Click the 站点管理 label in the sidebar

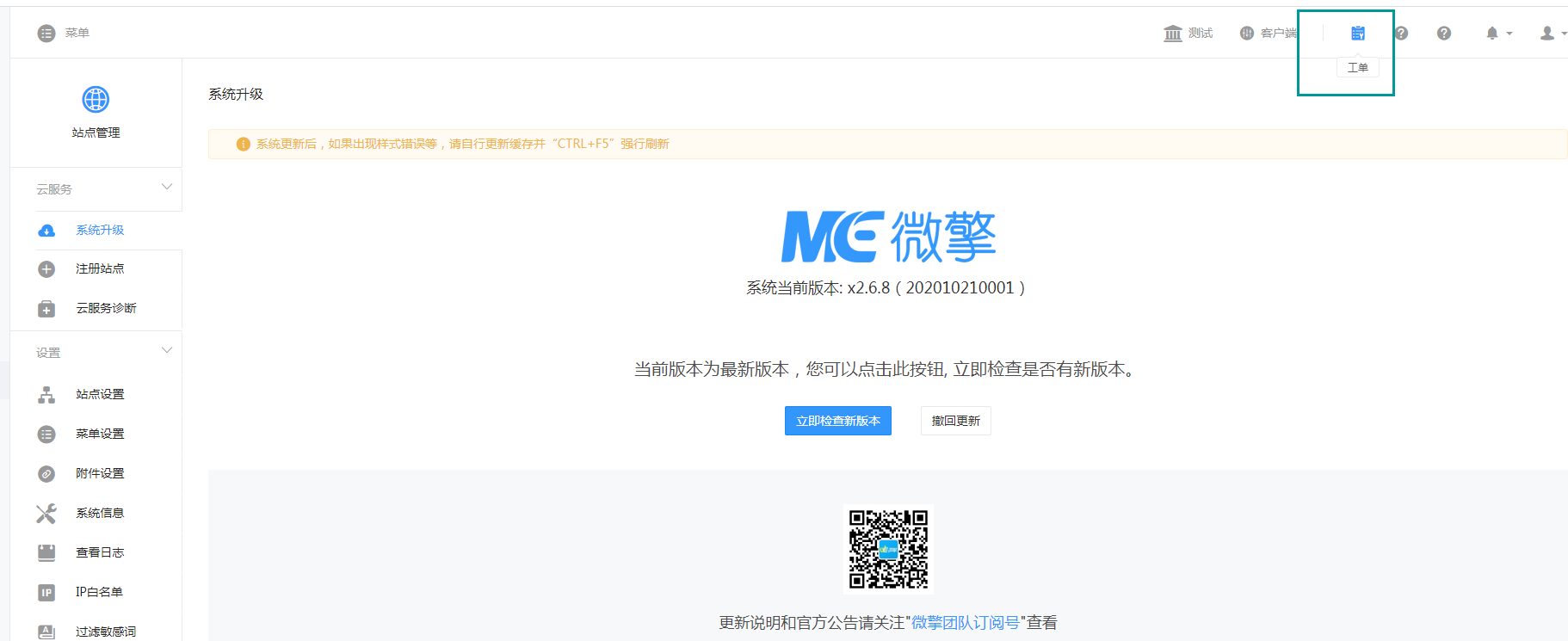(x=96, y=133)
